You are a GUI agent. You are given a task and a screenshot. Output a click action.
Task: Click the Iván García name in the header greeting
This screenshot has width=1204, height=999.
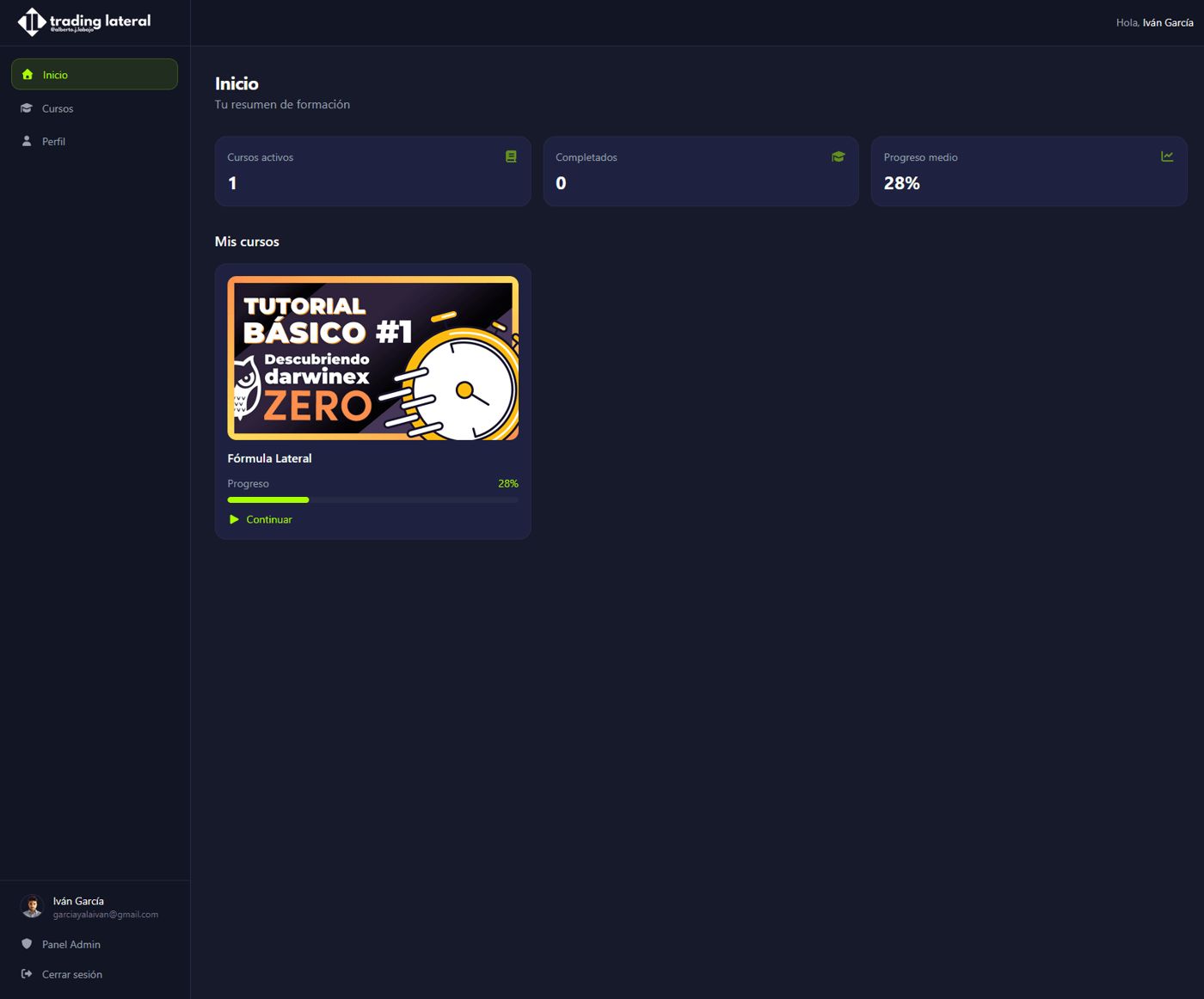coord(1168,22)
